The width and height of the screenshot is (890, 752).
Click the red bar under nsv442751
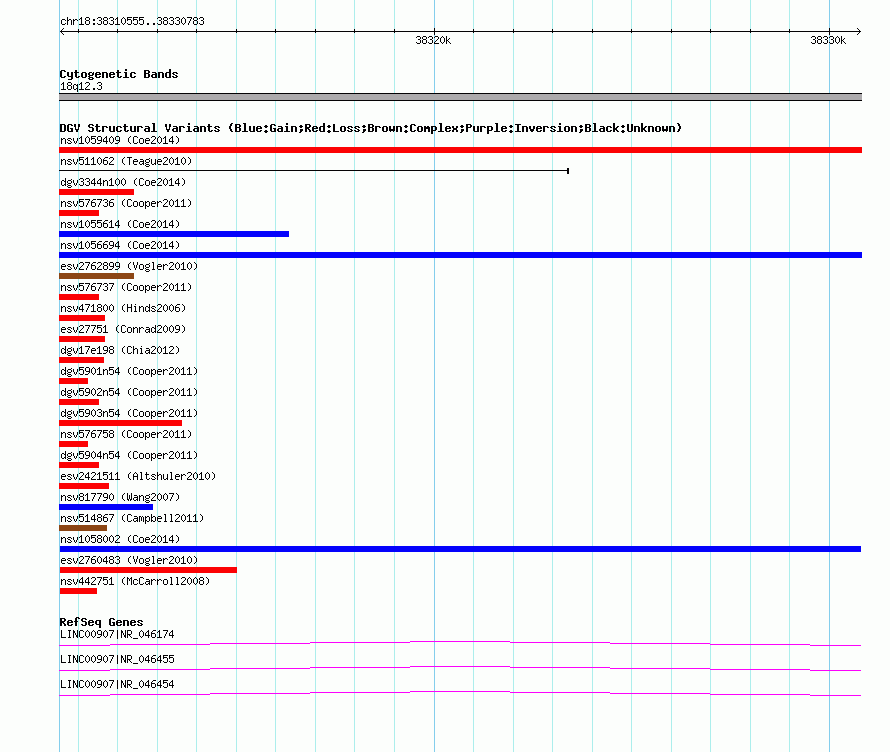click(x=78, y=591)
